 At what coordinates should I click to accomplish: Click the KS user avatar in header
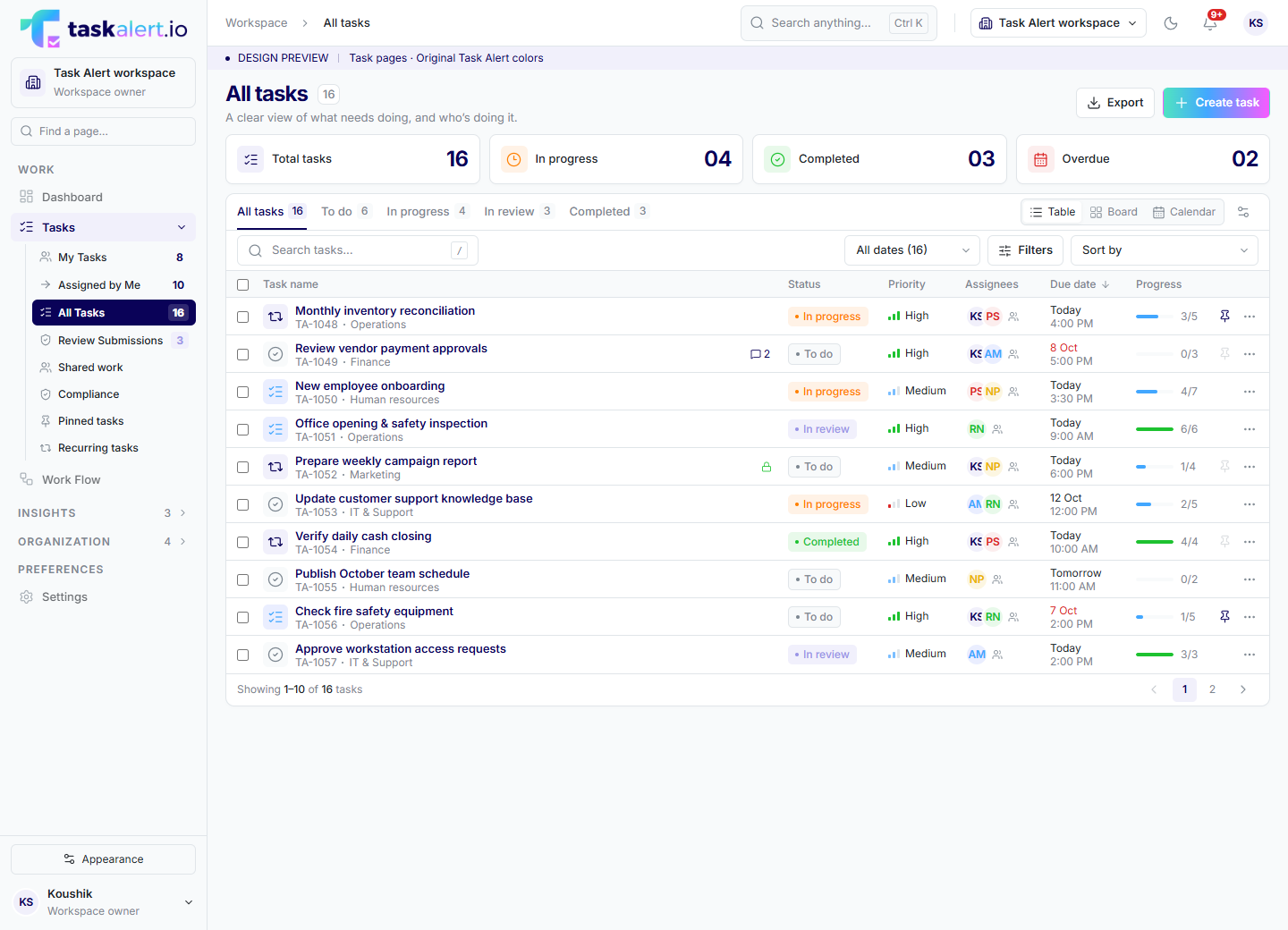click(1256, 23)
